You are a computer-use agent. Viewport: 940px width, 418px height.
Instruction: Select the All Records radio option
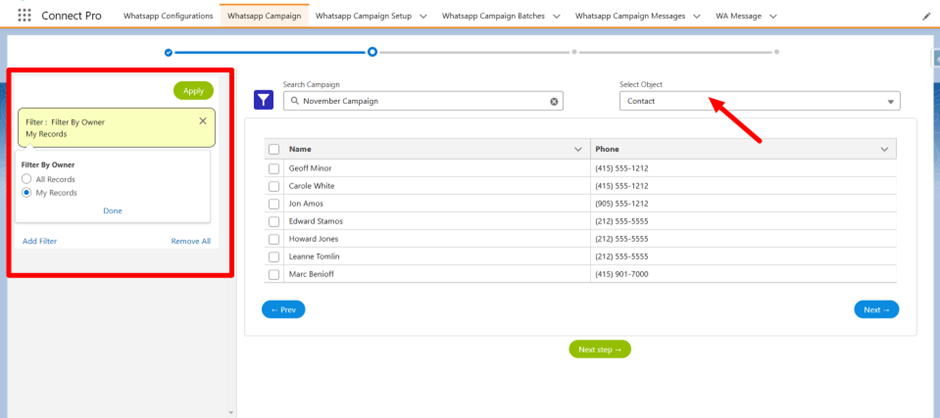tap(26, 179)
